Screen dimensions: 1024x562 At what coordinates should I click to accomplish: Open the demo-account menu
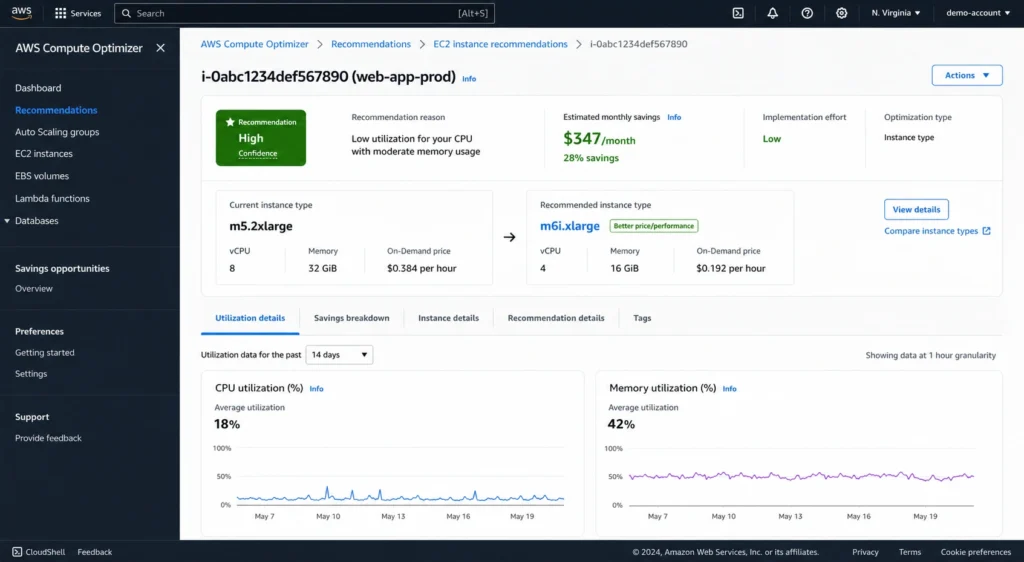pos(978,13)
